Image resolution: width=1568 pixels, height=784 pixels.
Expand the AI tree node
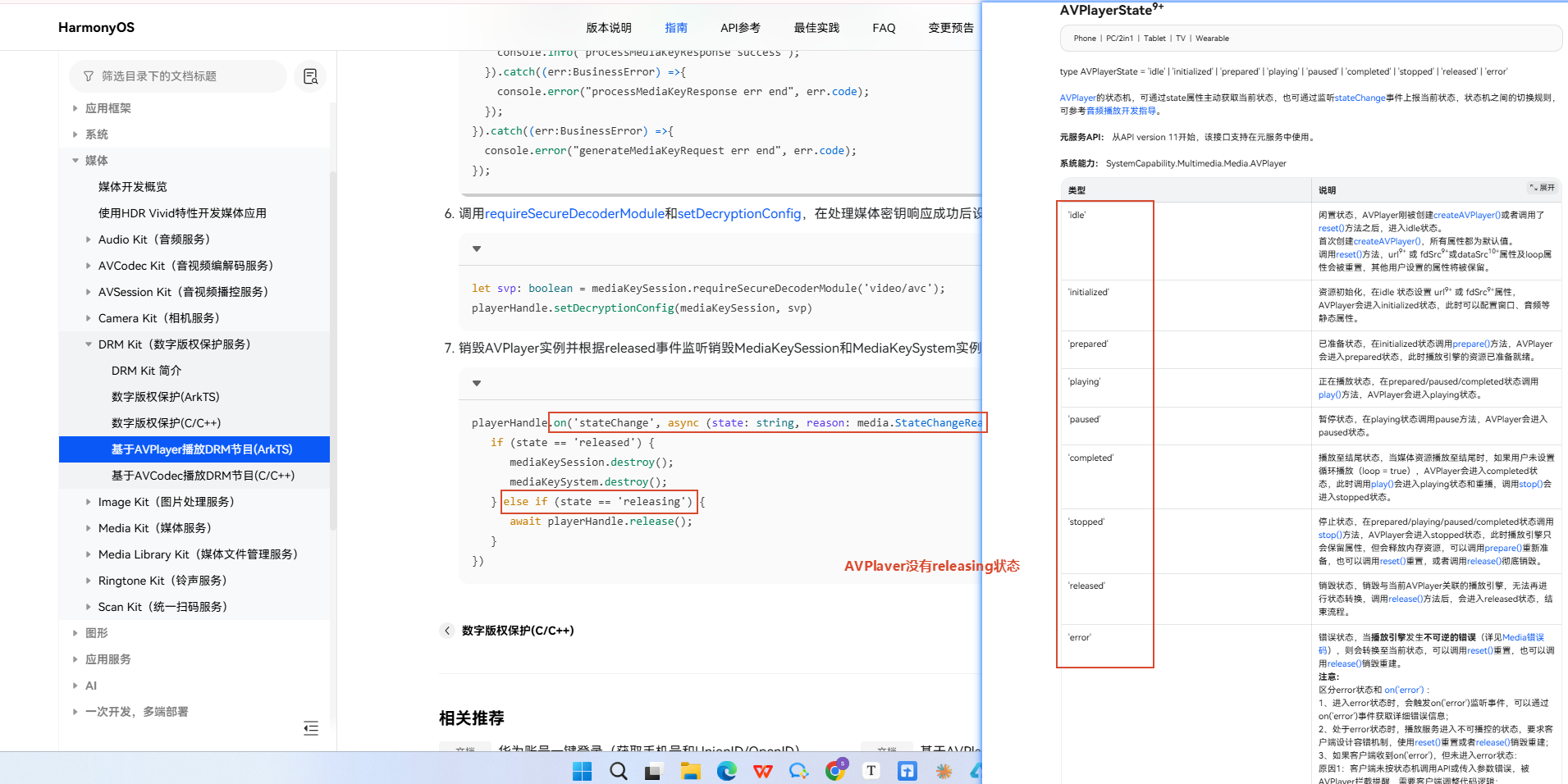point(75,686)
